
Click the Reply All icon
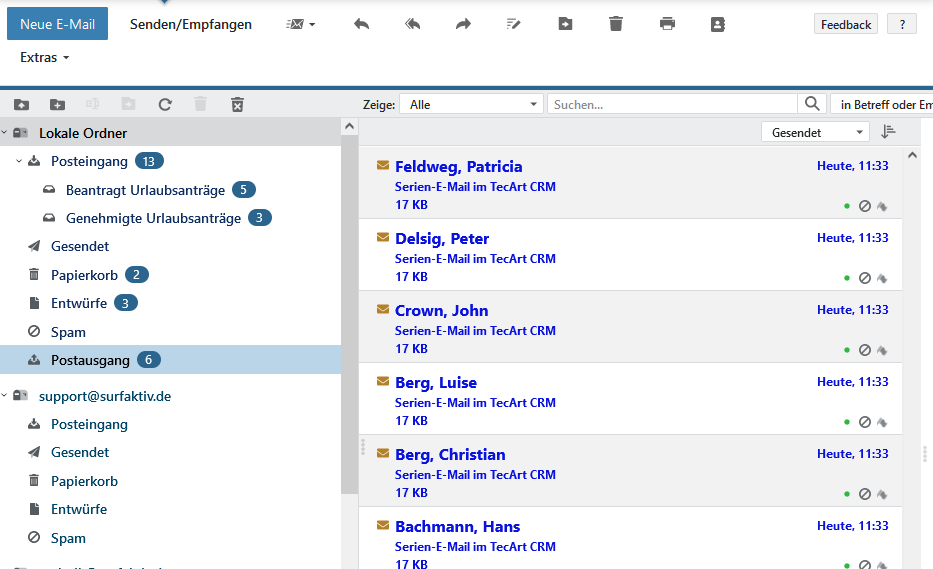[413, 24]
